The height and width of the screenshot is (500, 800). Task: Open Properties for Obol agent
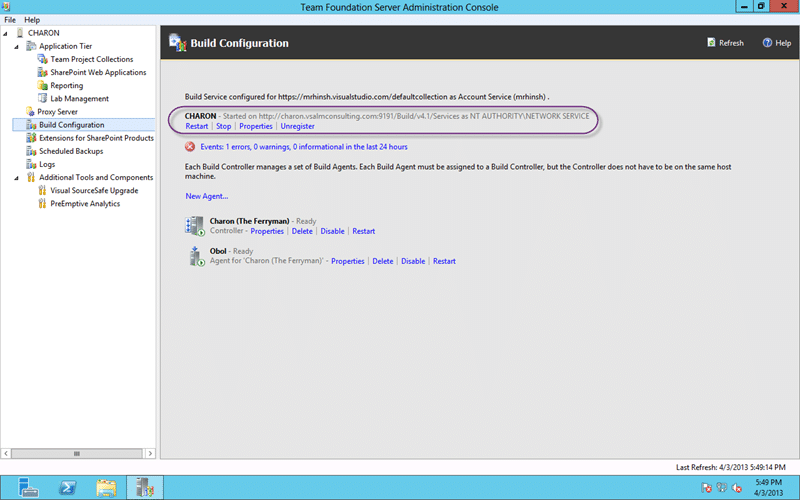click(347, 261)
